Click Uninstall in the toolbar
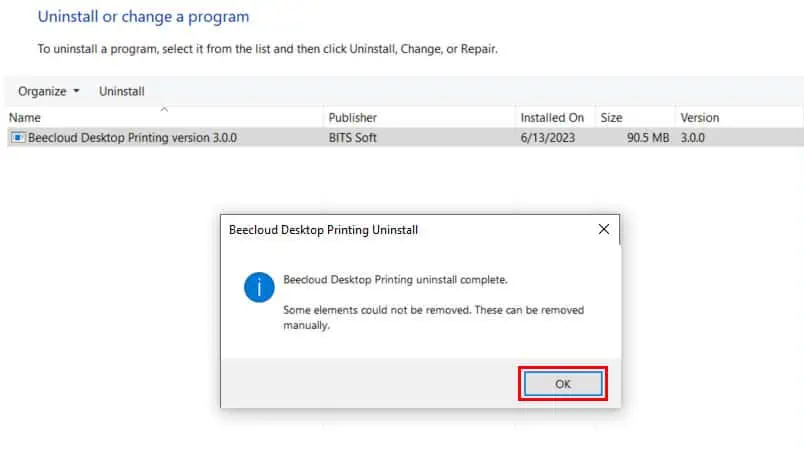This screenshot has height=451, width=804. coord(122,91)
